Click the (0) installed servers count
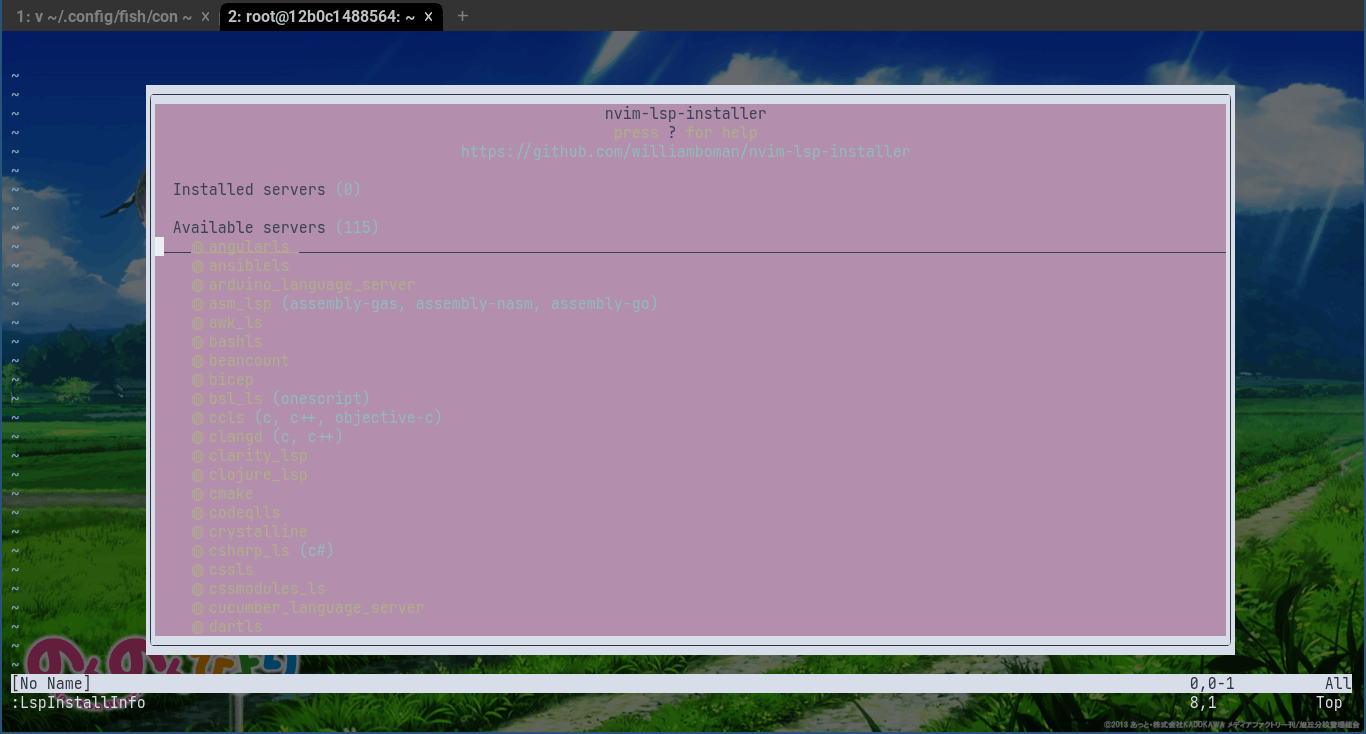 [348, 190]
